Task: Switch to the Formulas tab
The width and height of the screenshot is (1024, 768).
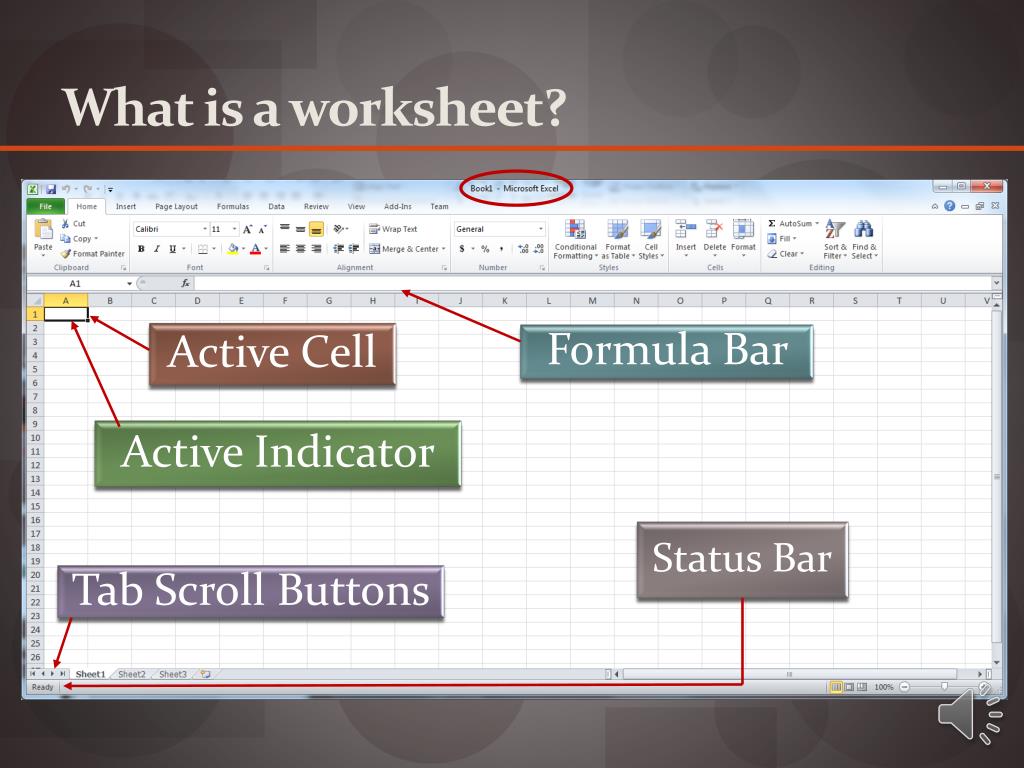Action: [x=233, y=206]
